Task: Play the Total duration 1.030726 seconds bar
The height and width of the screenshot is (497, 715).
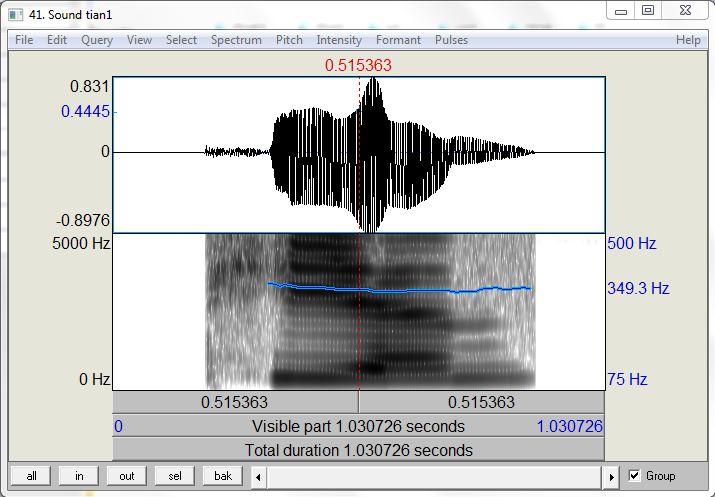Action: (x=358, y=450)
